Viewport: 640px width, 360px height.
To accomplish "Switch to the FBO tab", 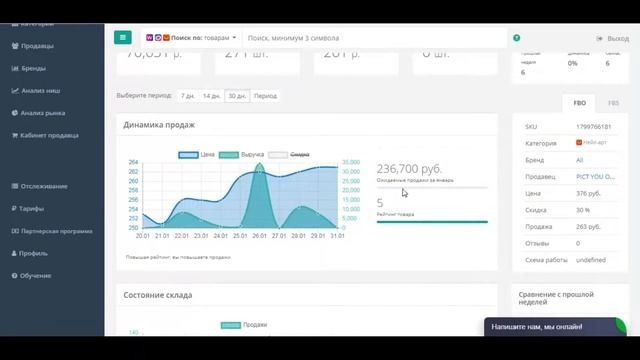I will (x=580, y=103).
